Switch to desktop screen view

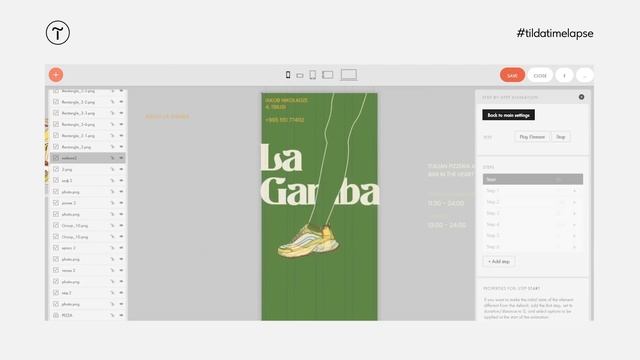click(349, 75)
